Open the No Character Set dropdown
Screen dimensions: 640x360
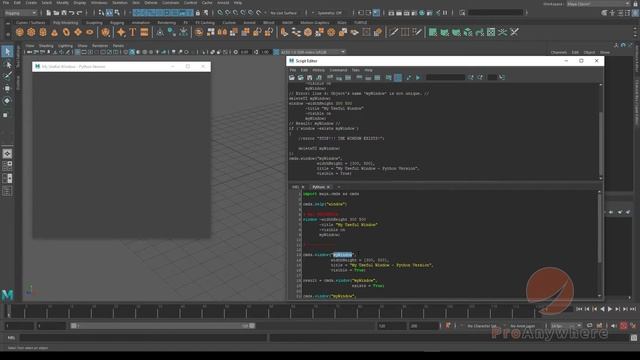482,326
